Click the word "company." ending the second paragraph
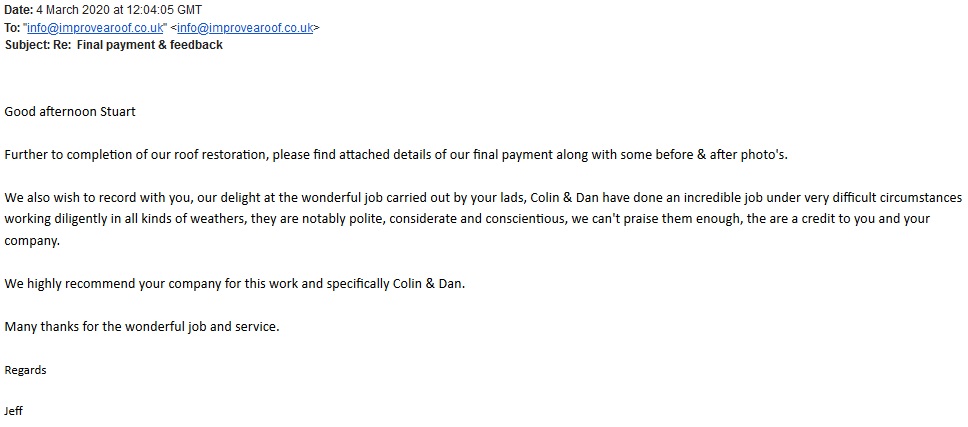This screenshot has width=968, height=427. [x=31, y=241]
